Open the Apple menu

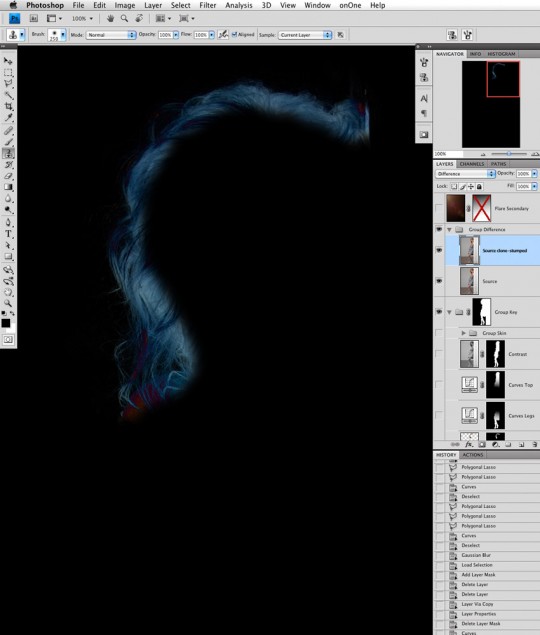[x=13, y=5]
